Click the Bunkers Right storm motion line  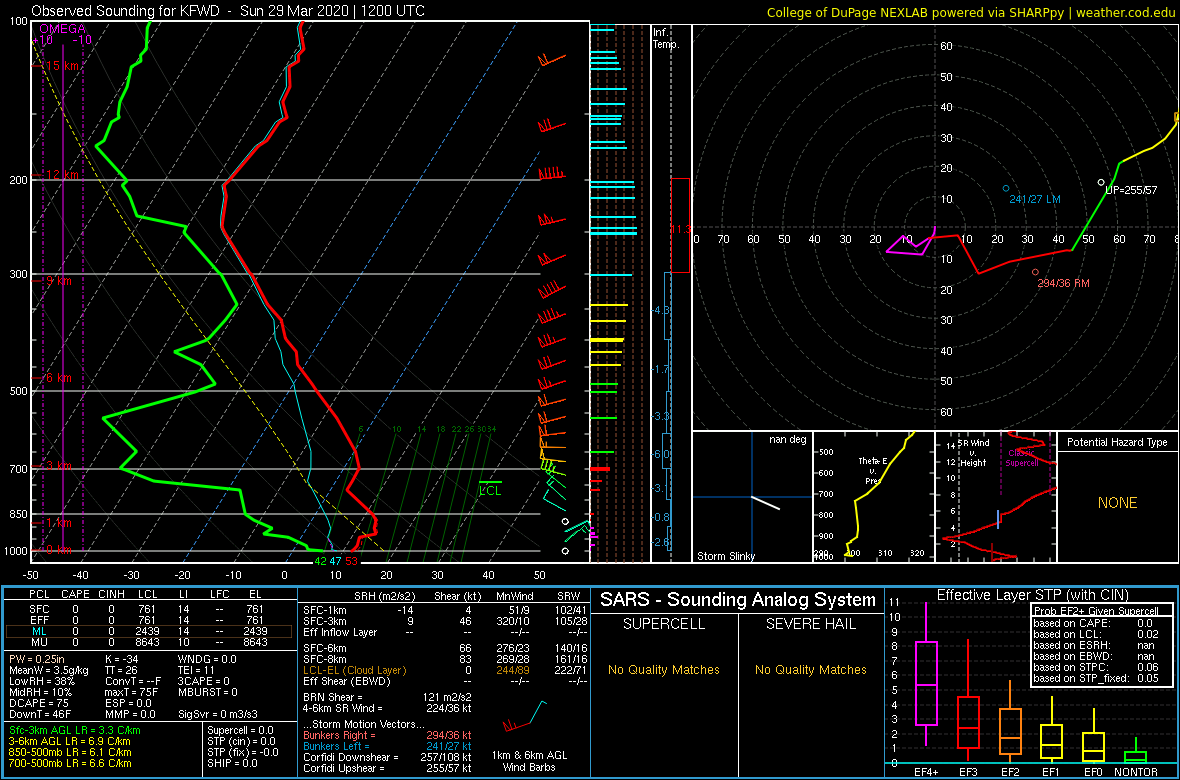(387, 735)
